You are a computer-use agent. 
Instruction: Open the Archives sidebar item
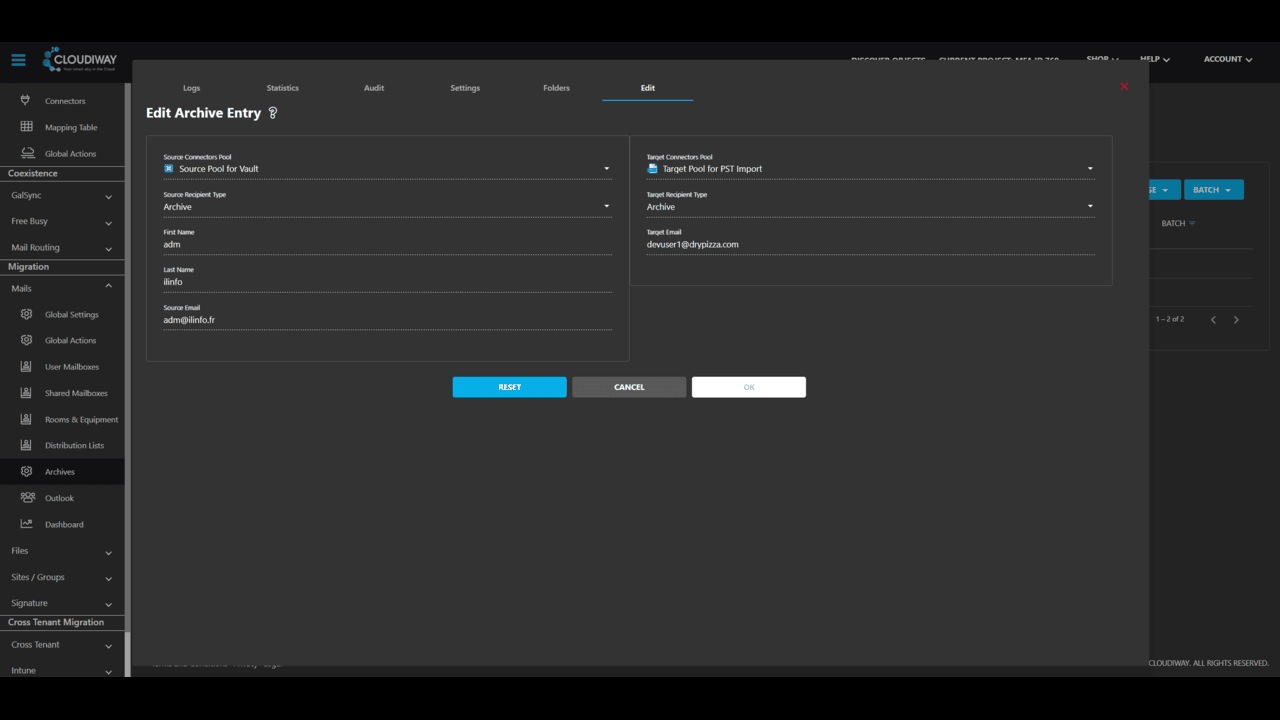(x=62, y=472)
